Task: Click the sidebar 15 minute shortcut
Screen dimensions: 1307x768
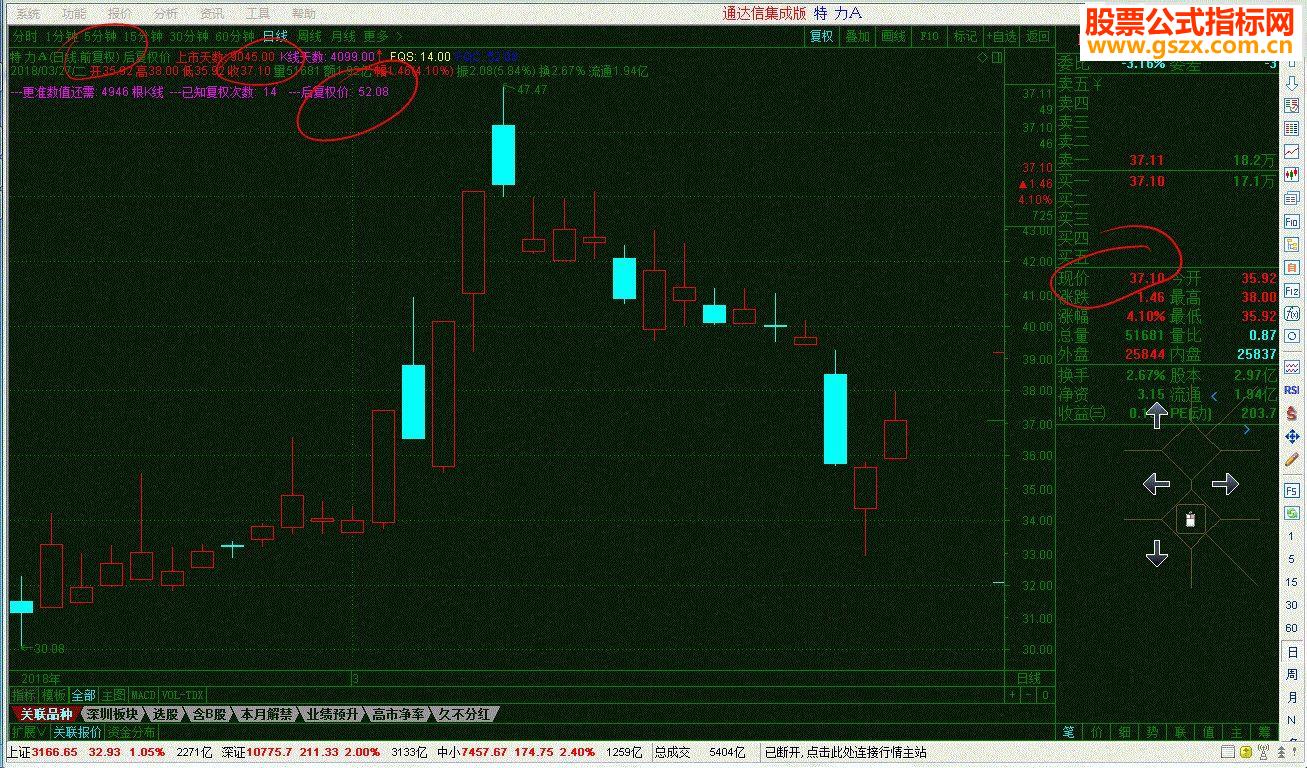Action: 1292,582
